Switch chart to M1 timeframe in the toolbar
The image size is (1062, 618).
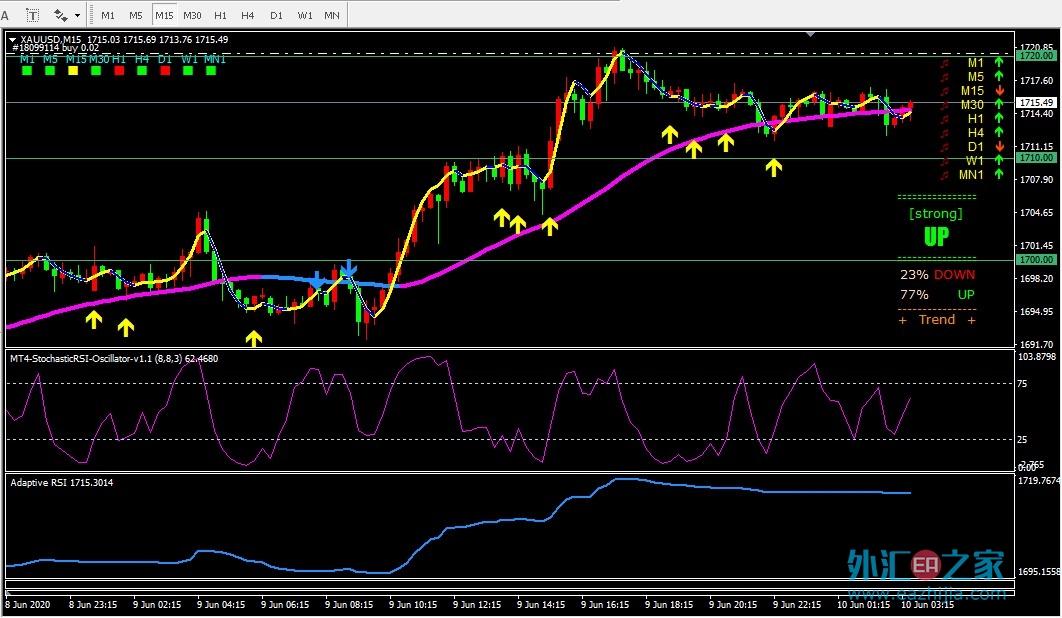coord(108,15)
